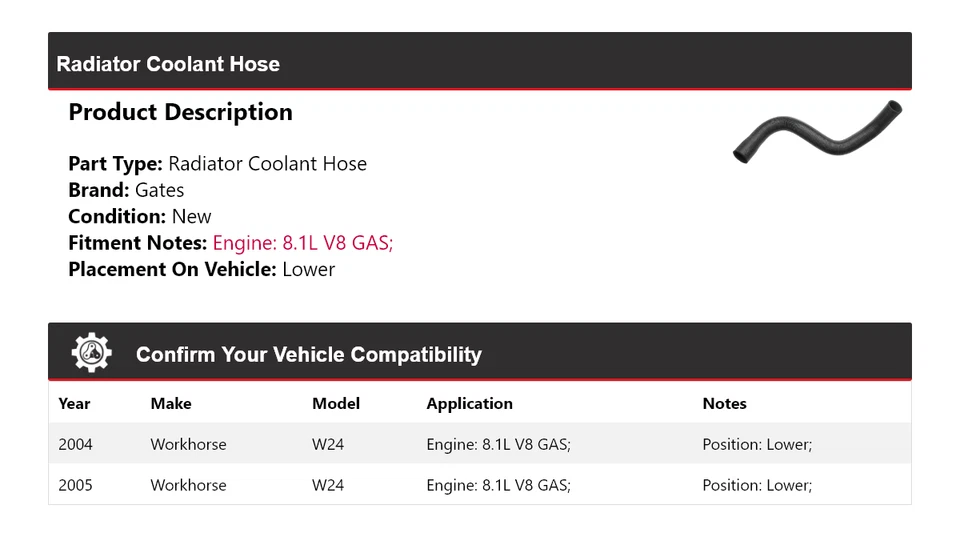Click the Radiator Coolant Hose header title
Screen dimensions: 960x537
pos(168,64)
